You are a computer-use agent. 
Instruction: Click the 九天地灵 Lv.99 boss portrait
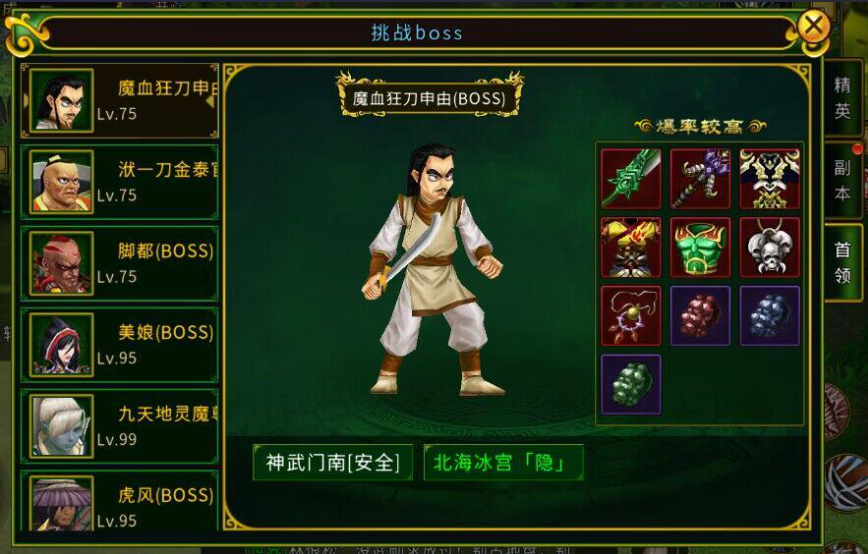click(61, 426)
